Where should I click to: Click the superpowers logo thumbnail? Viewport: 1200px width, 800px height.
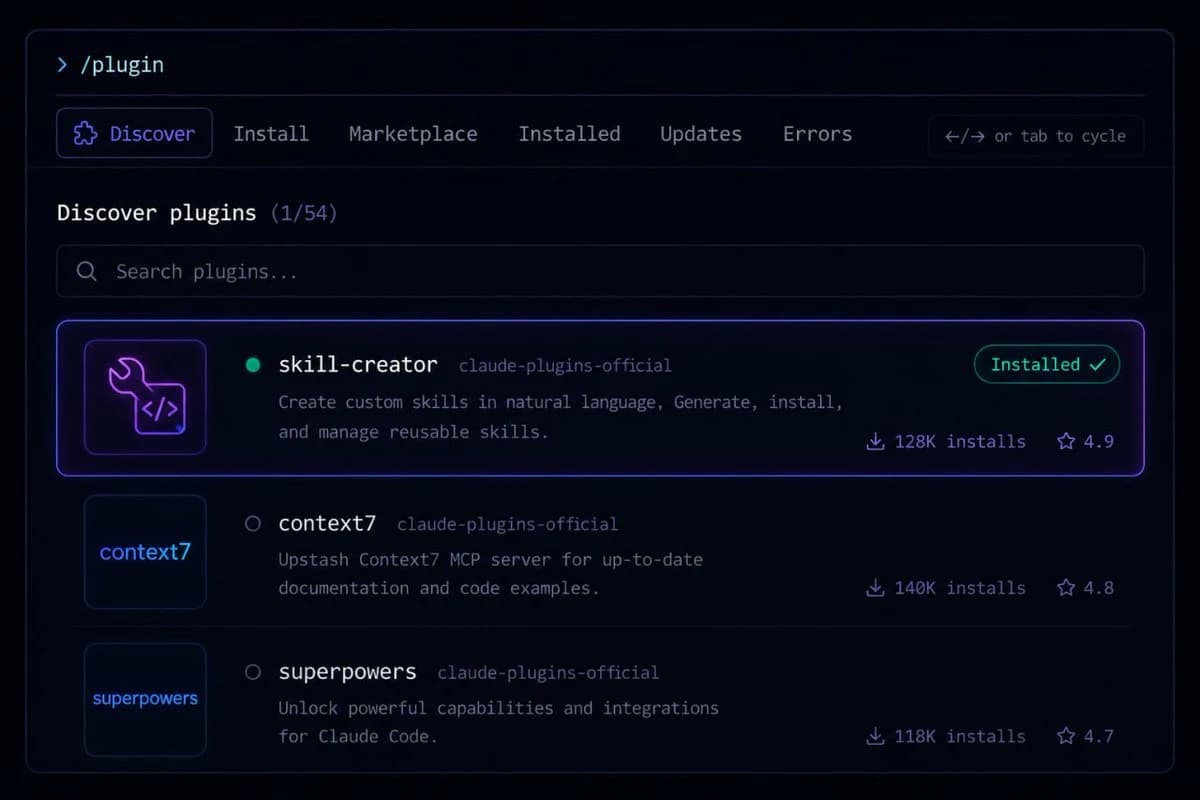click(145, 699)
